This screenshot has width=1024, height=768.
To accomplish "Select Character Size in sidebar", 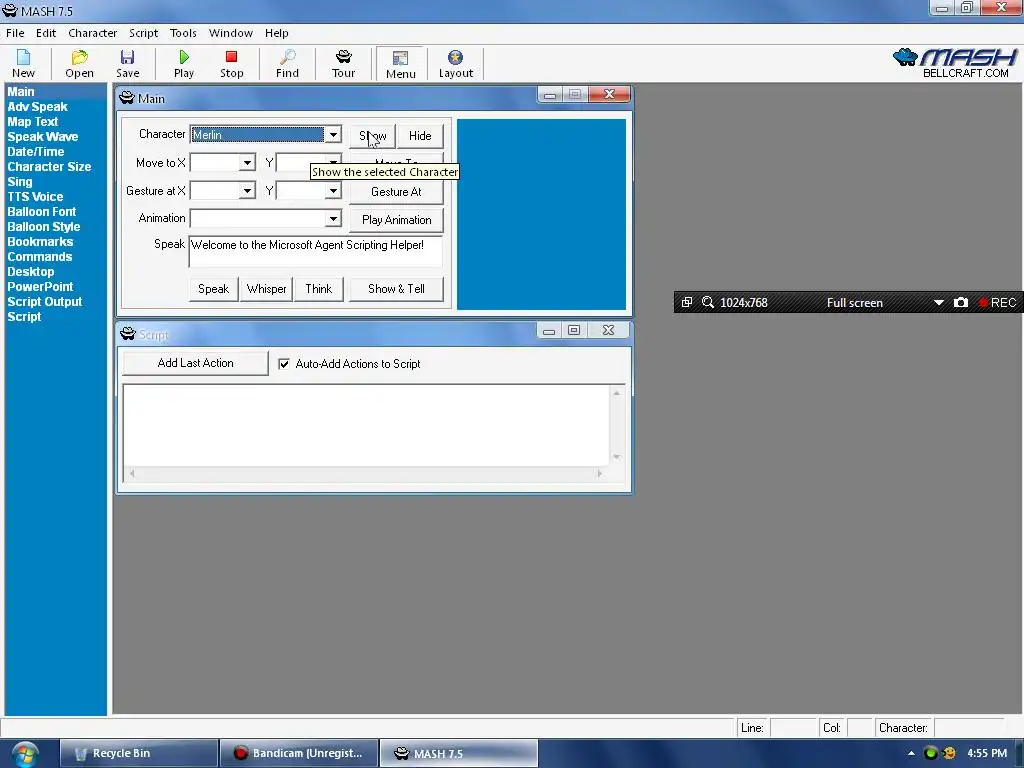I will pyautogui.click(x=49, y=167).
